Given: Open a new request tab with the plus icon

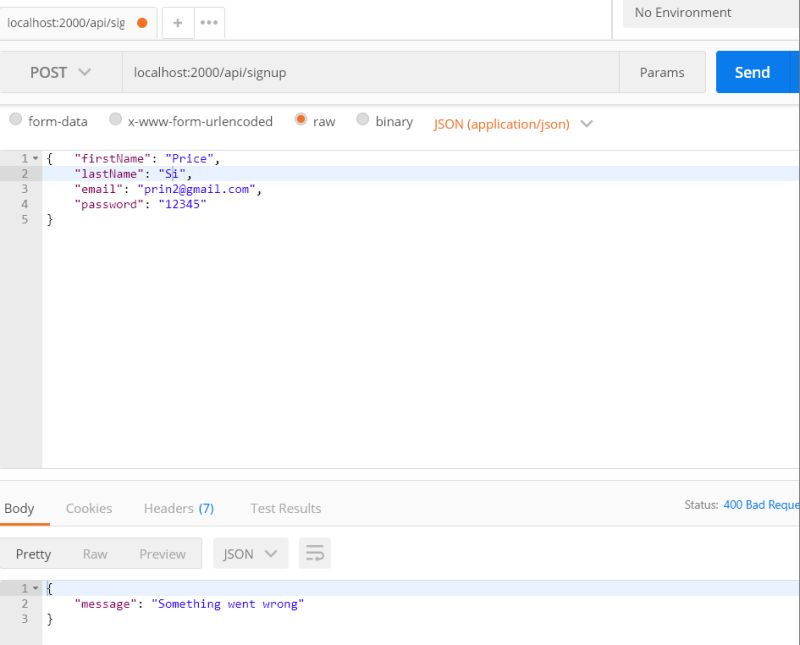Looking at the screenshot, I should [178, 21].
